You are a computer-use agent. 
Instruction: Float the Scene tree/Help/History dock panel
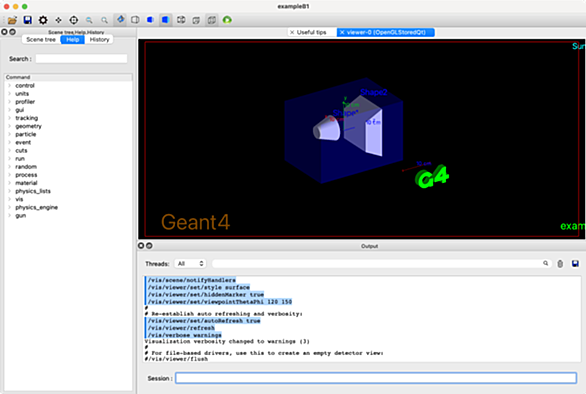(x=12, y=32)
